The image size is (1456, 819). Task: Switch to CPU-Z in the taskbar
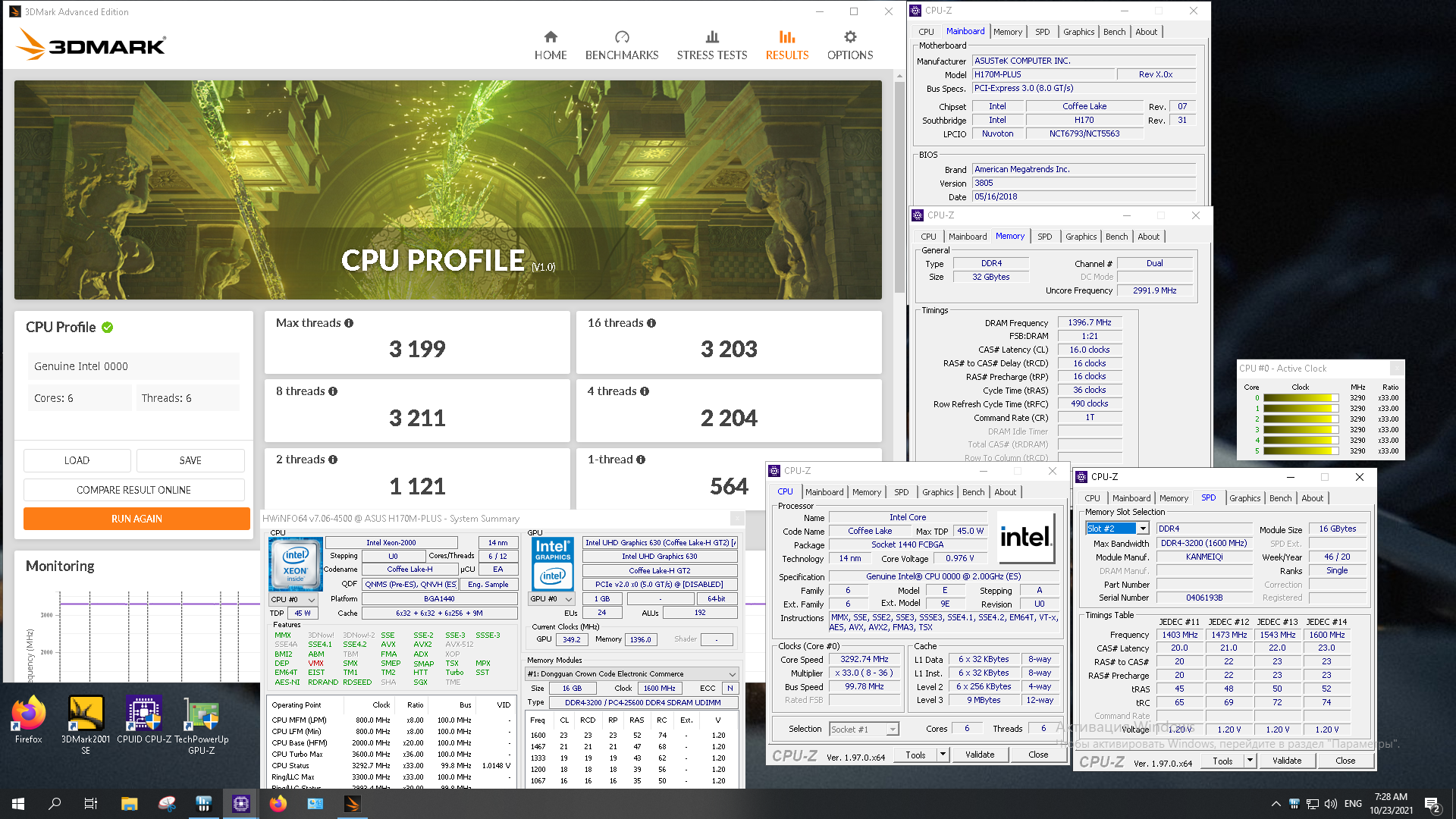click(x=241, y=804)
